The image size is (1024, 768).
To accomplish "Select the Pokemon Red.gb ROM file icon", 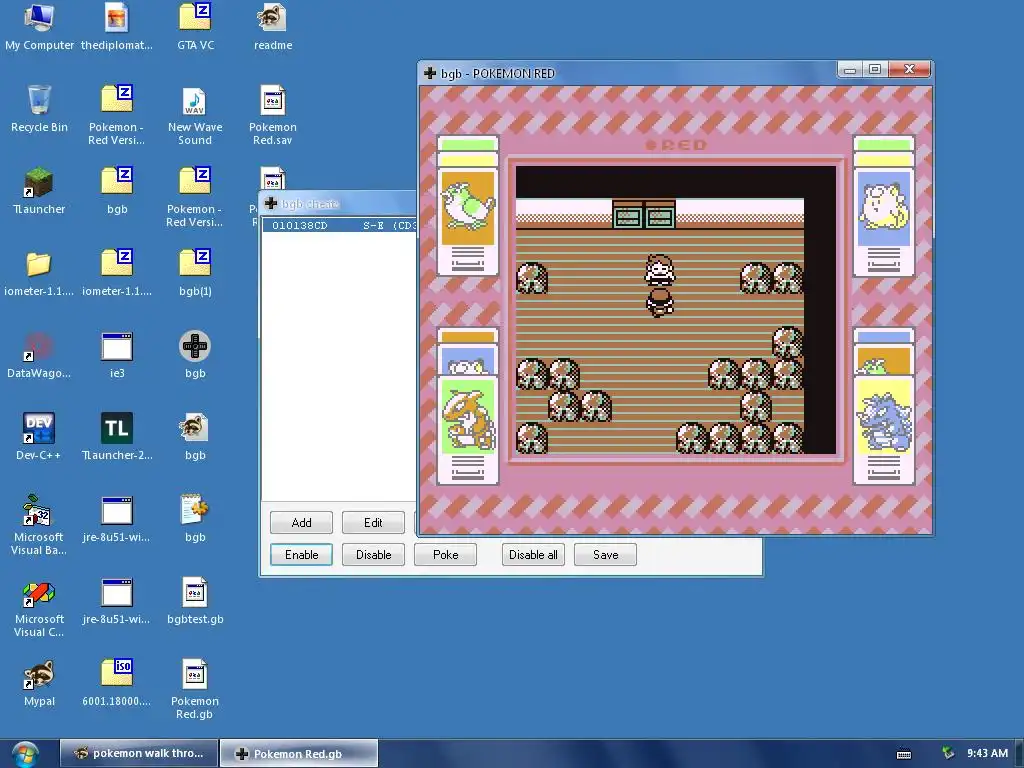I will point(195,690).
